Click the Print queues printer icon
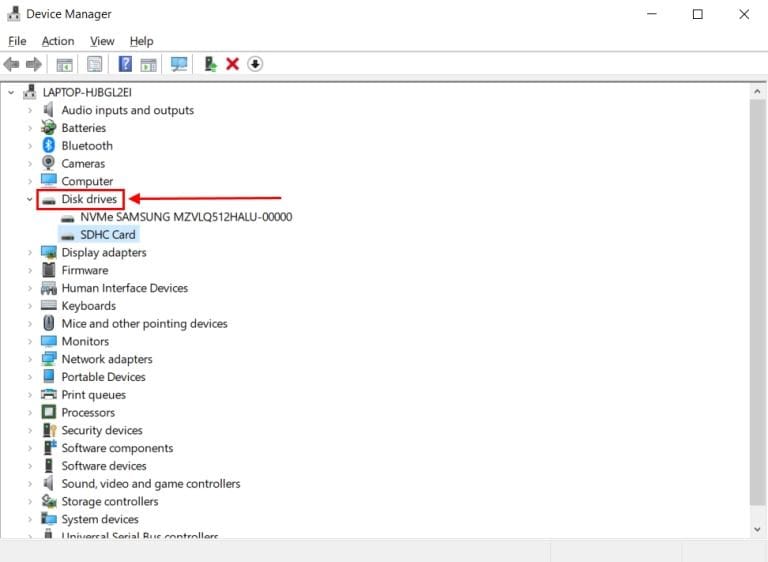This screenshot has width=768, height=562. coord(48,394)
